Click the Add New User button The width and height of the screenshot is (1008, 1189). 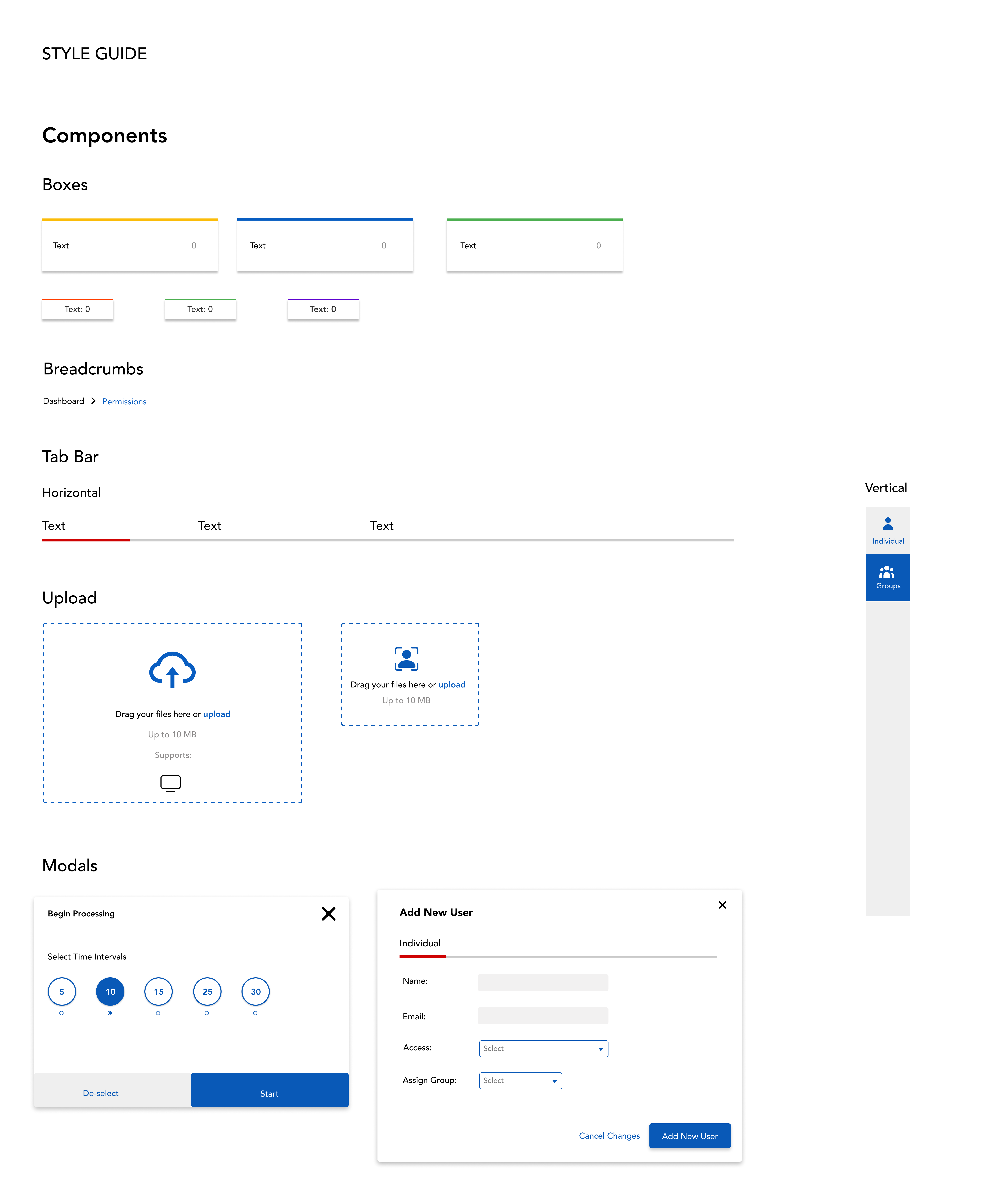[x=690, y=1136]
